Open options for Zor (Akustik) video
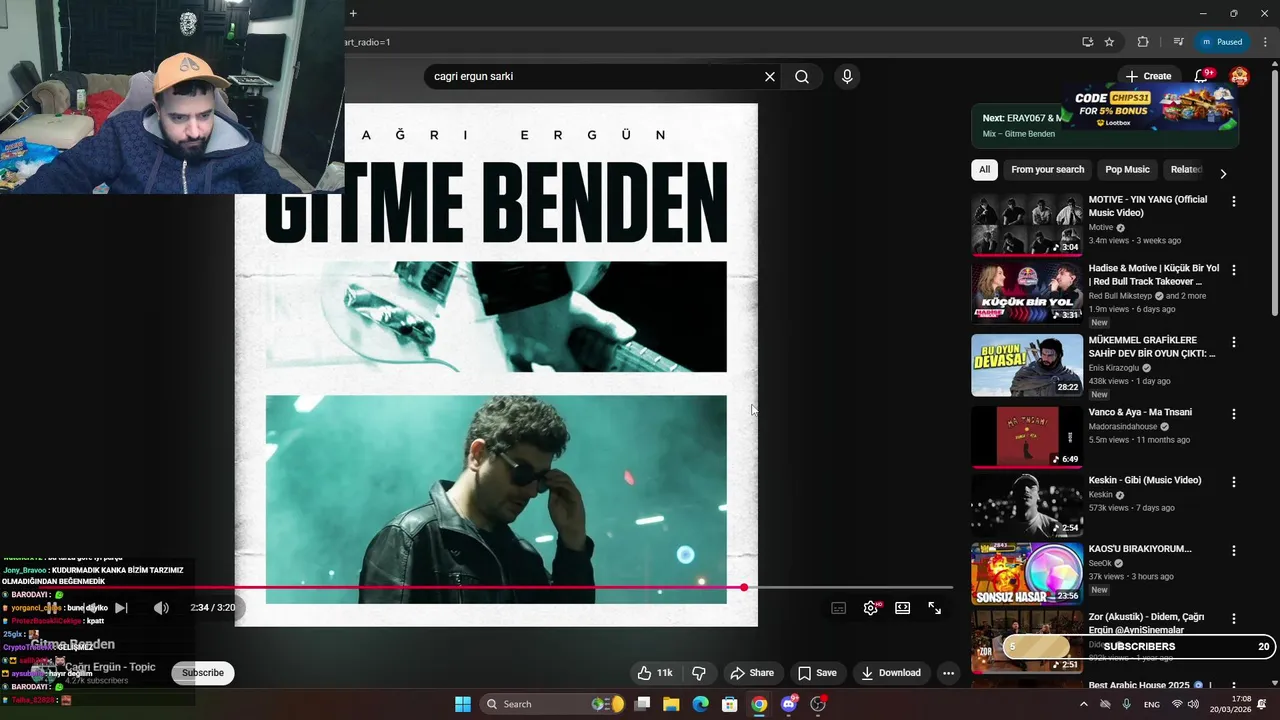The width and height of the screenshot is (1280, 720). click(x=1234, y=619)
